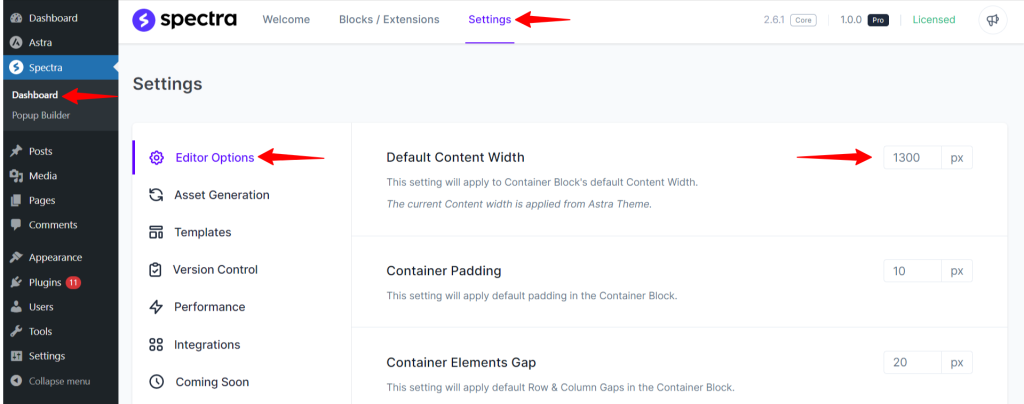
Task: Select the Asset Generation refresh icon
Action: click(x=156, y=195)
